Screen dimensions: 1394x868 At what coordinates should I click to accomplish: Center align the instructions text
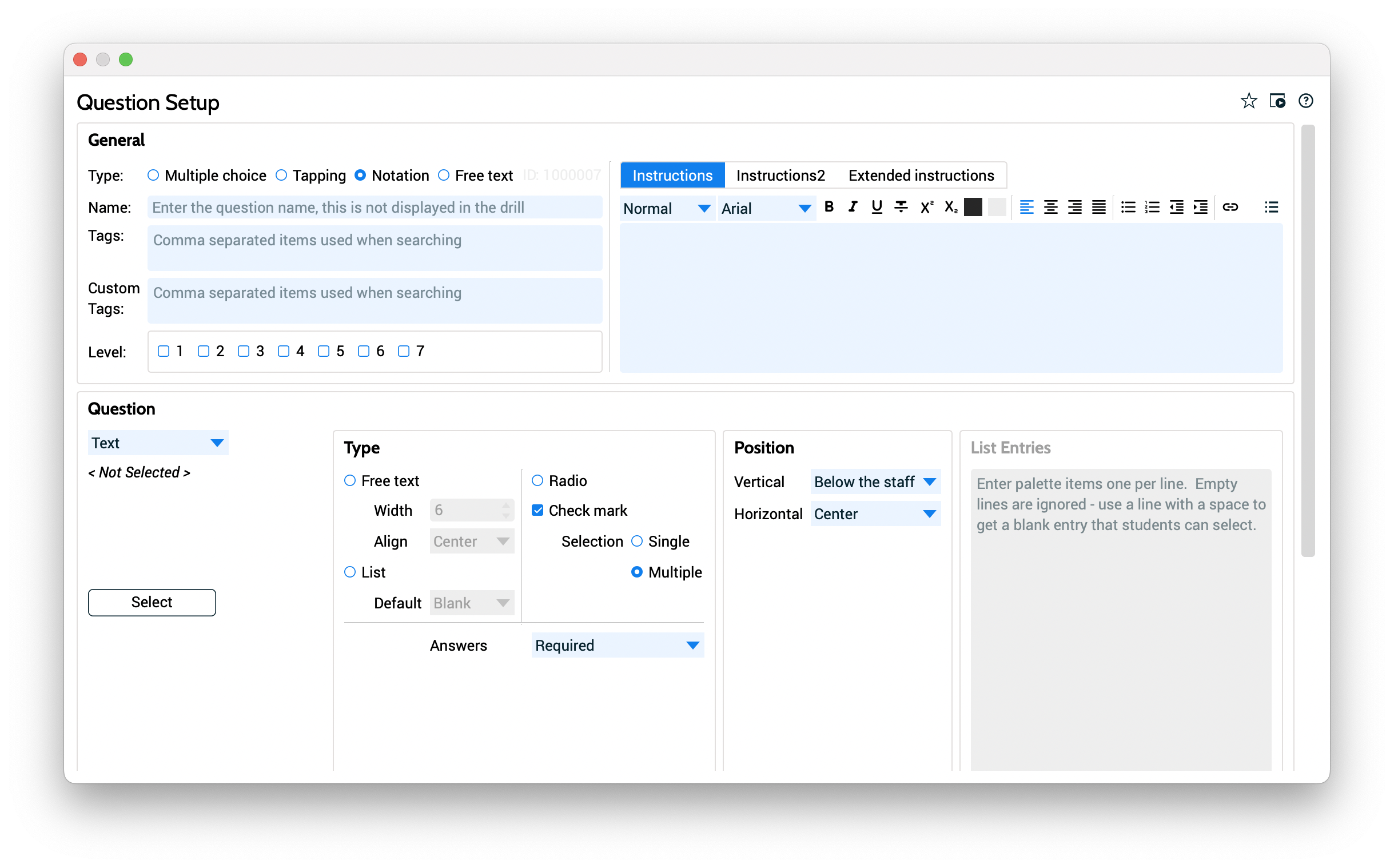pos(1050,207)
